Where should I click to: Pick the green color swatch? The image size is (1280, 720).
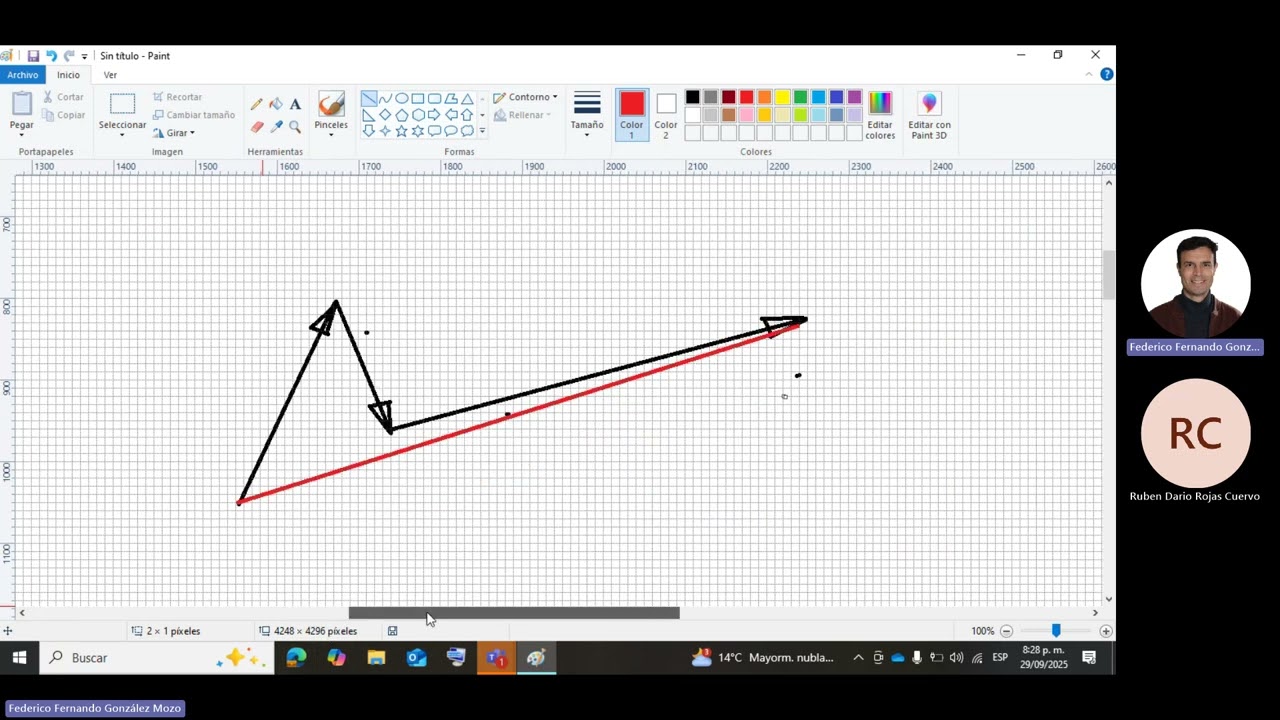coord(800,97)
